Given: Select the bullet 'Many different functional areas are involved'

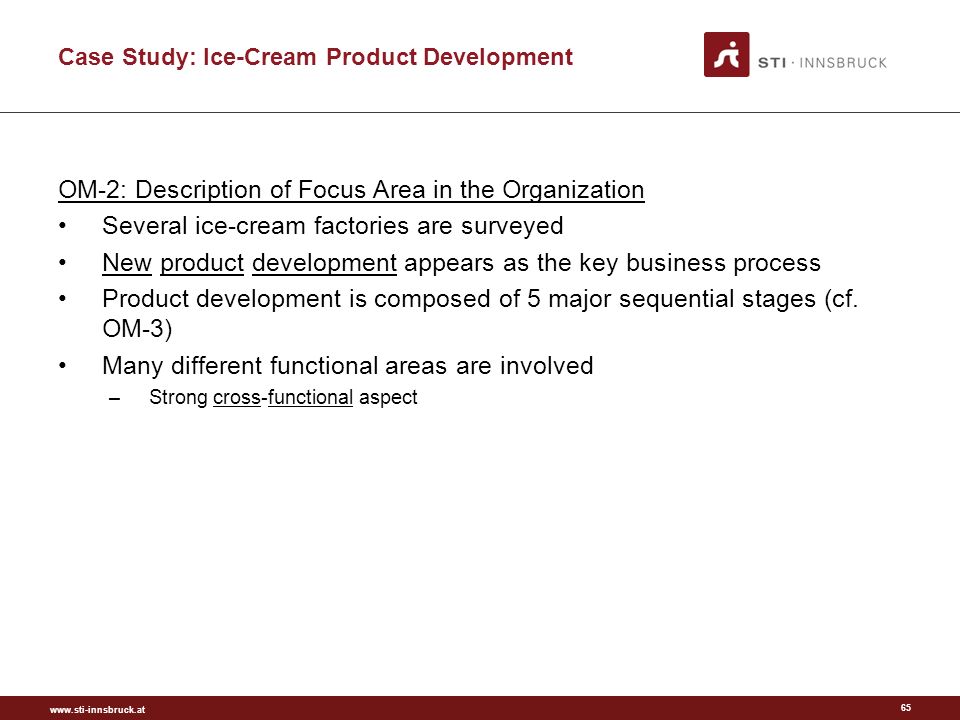Looking at the screenshot, I should pos(348,366).
